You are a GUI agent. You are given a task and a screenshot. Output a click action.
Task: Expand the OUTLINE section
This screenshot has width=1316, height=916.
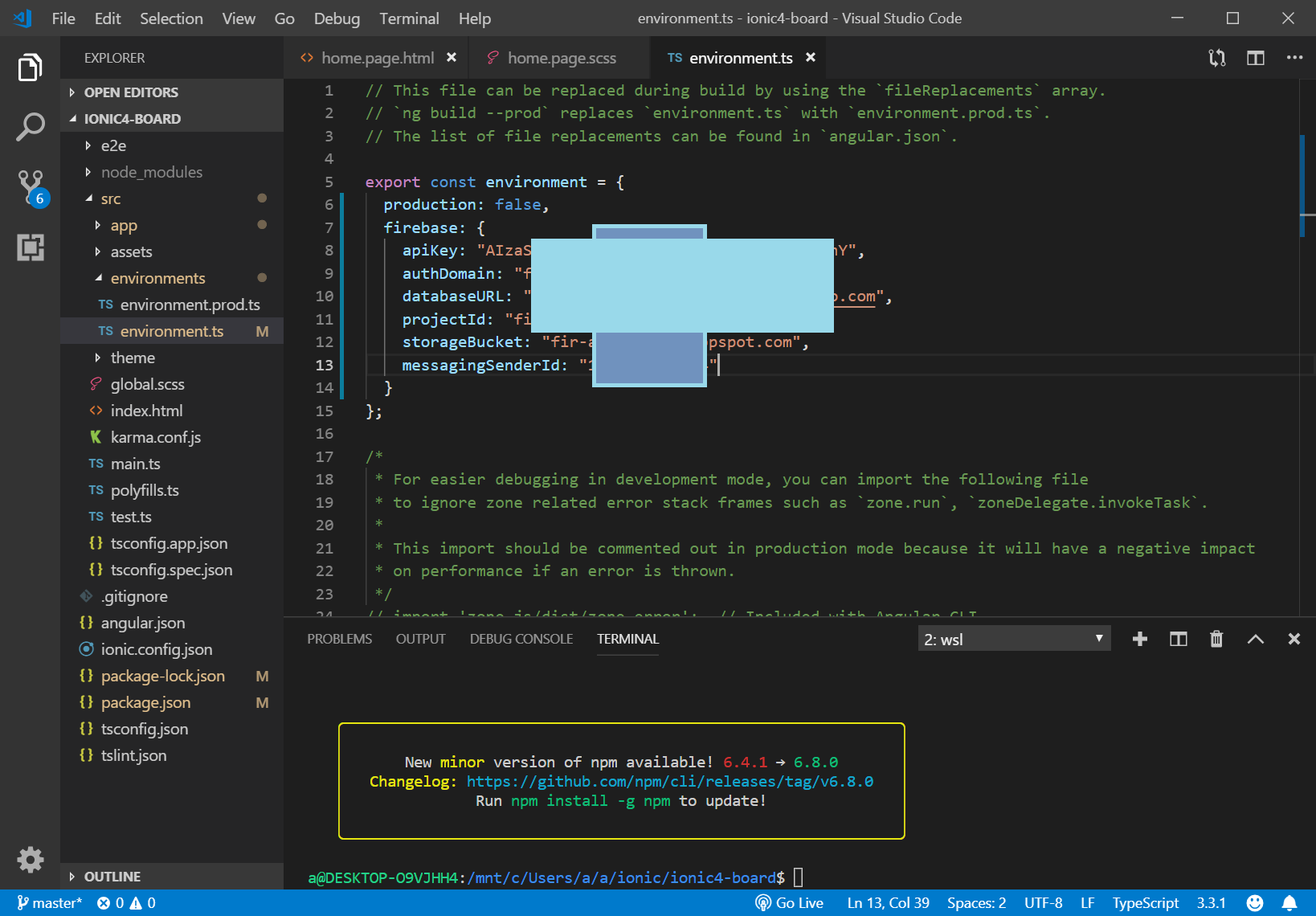(112, 877)
